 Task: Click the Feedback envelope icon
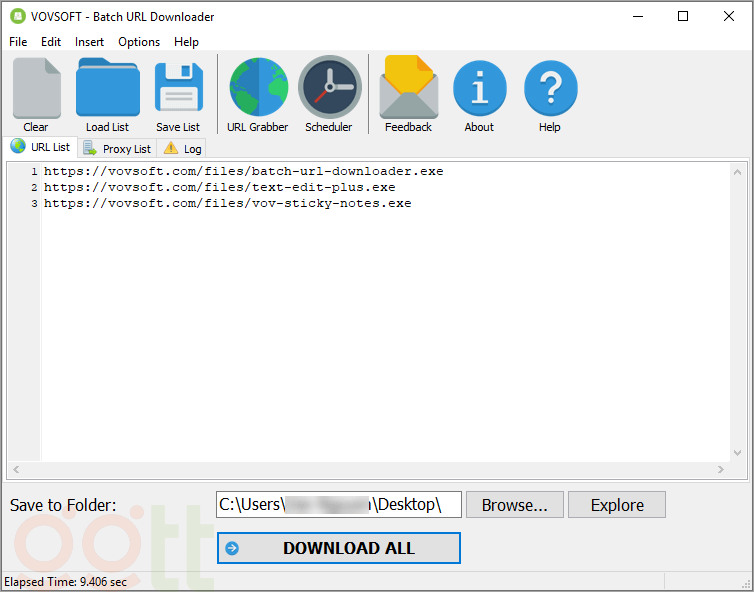tap(408, 90)
